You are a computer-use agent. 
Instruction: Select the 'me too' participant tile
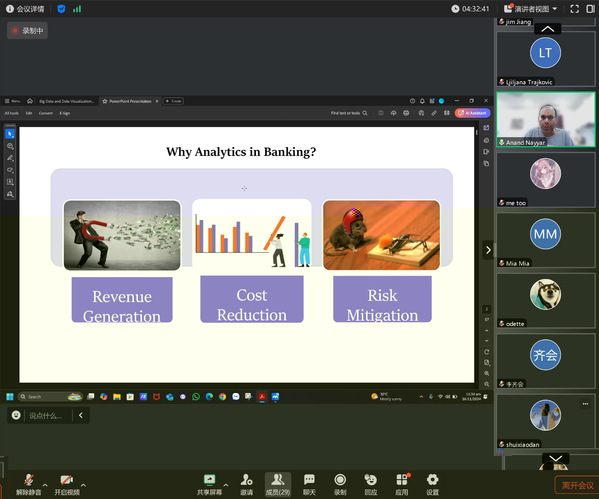546,180
